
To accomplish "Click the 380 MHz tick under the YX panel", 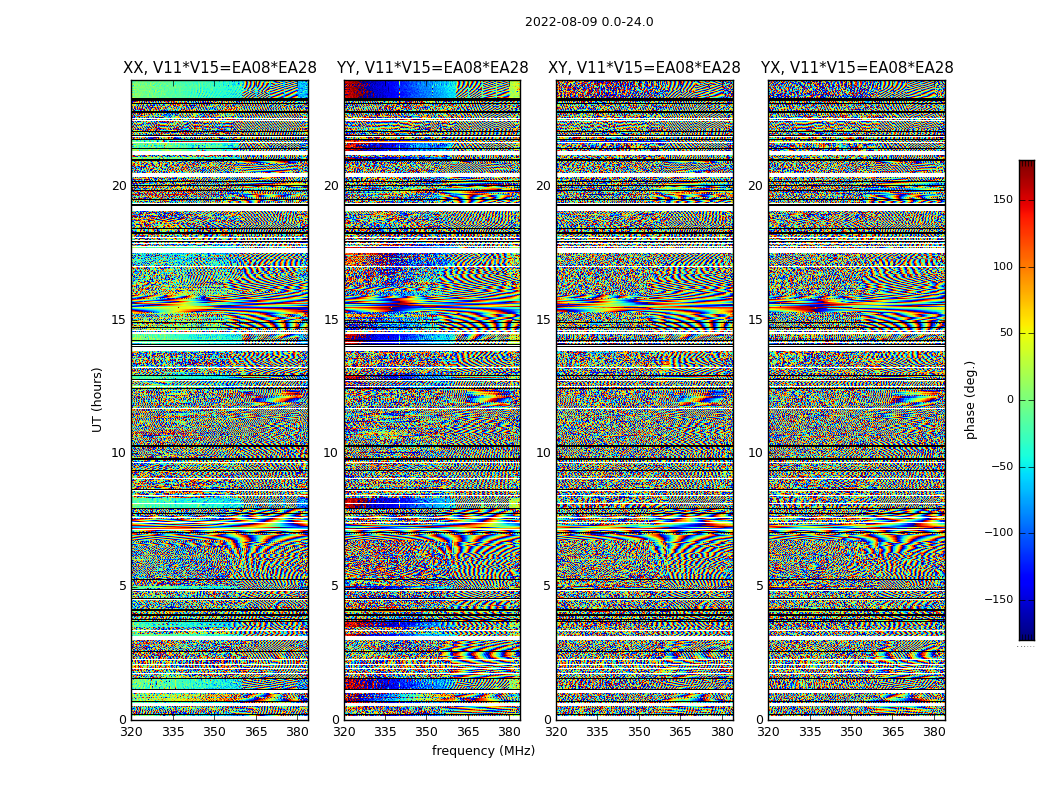I will (934, 732).
